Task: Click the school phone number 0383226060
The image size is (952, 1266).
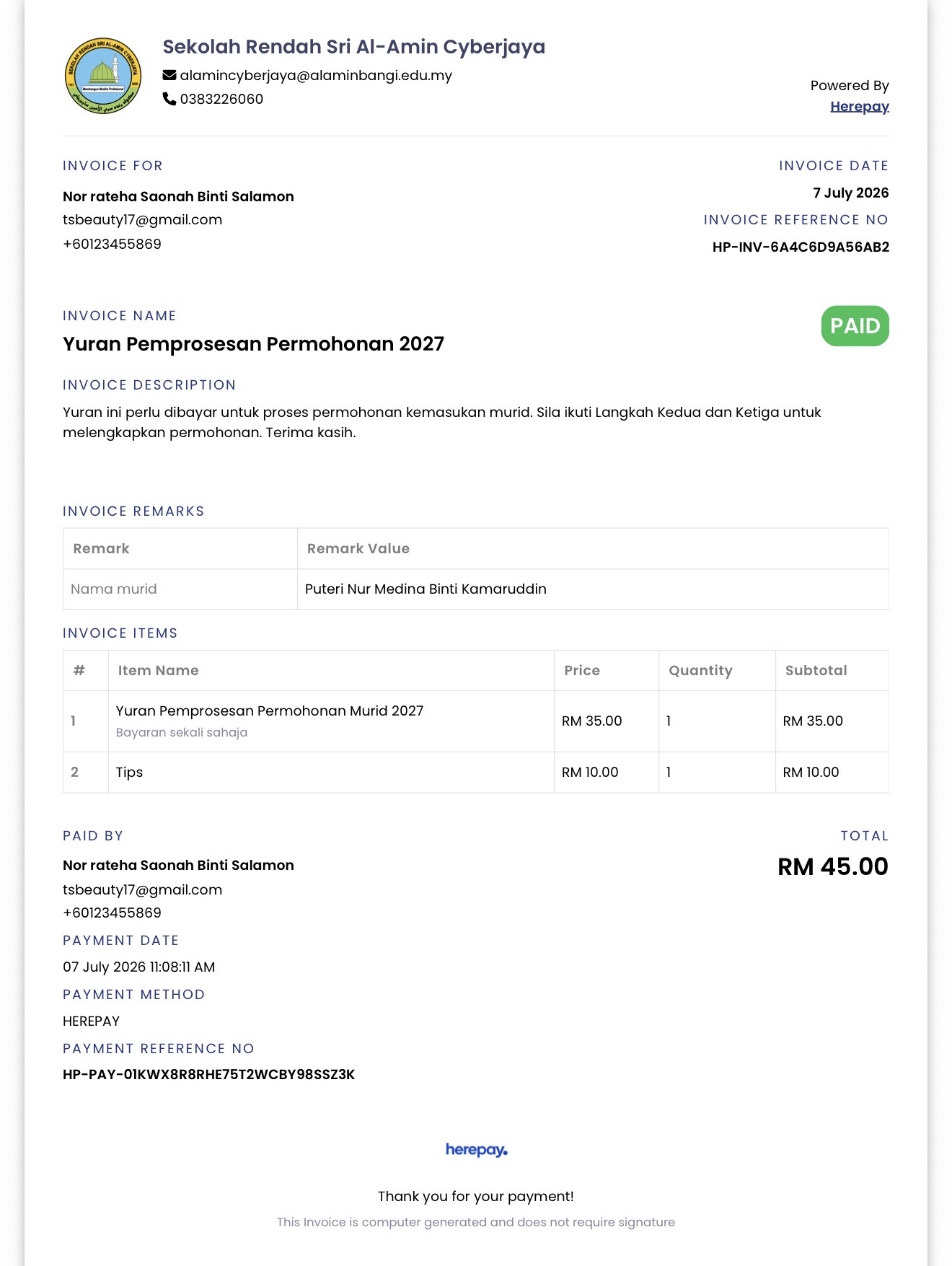Action: (x=221, y=99)
